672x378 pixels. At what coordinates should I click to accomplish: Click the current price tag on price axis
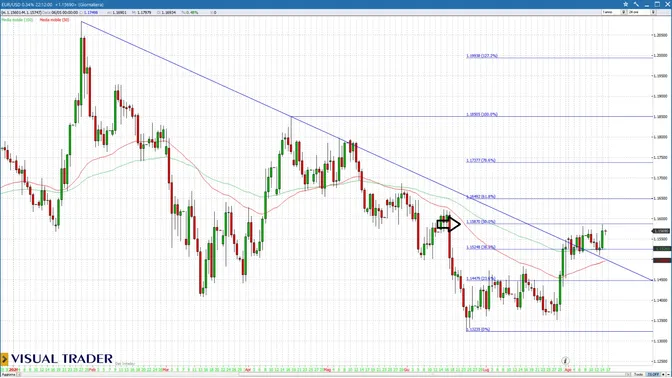pyautogui.click(x=661, y=231)
